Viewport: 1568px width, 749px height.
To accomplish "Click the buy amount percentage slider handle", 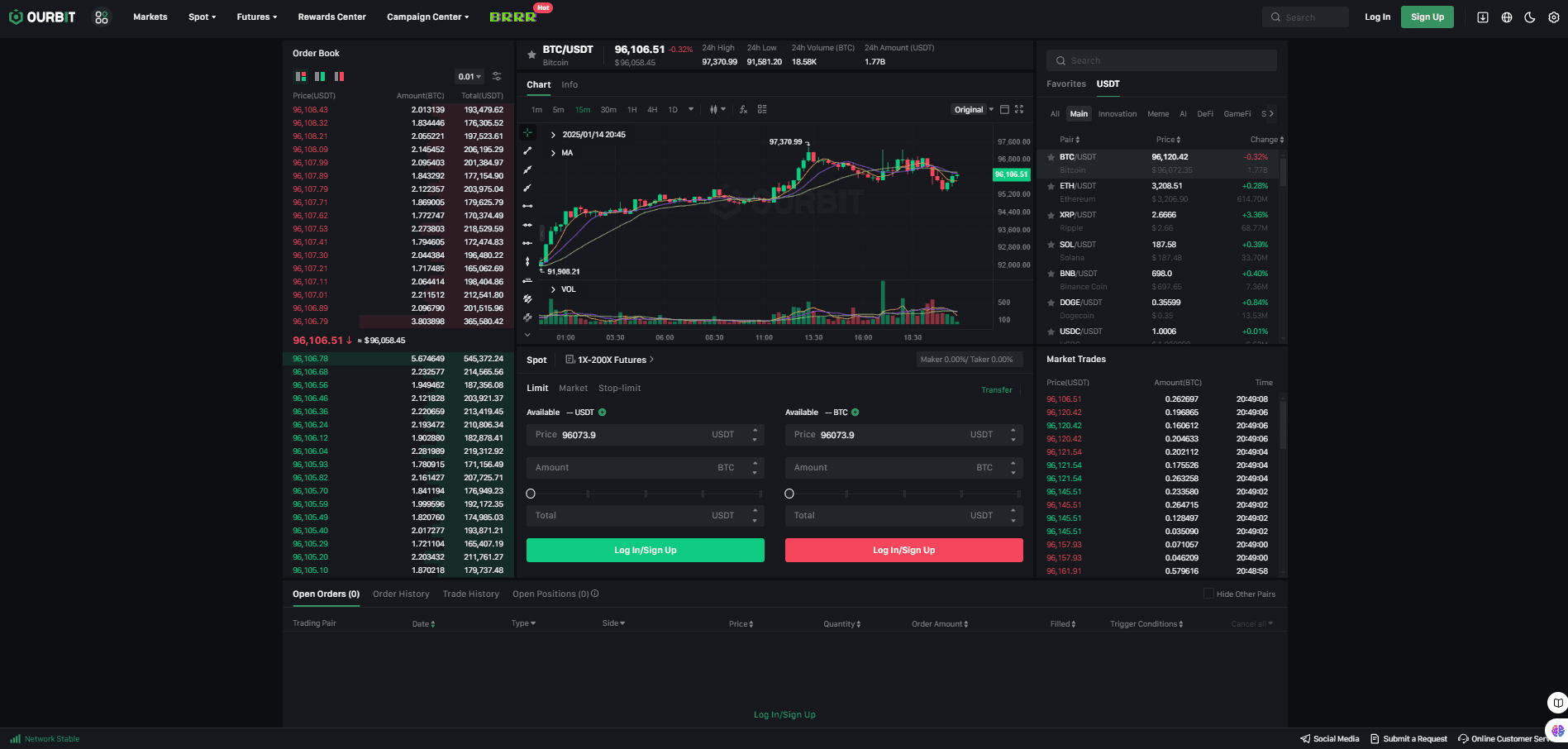I will click(531, 494).
